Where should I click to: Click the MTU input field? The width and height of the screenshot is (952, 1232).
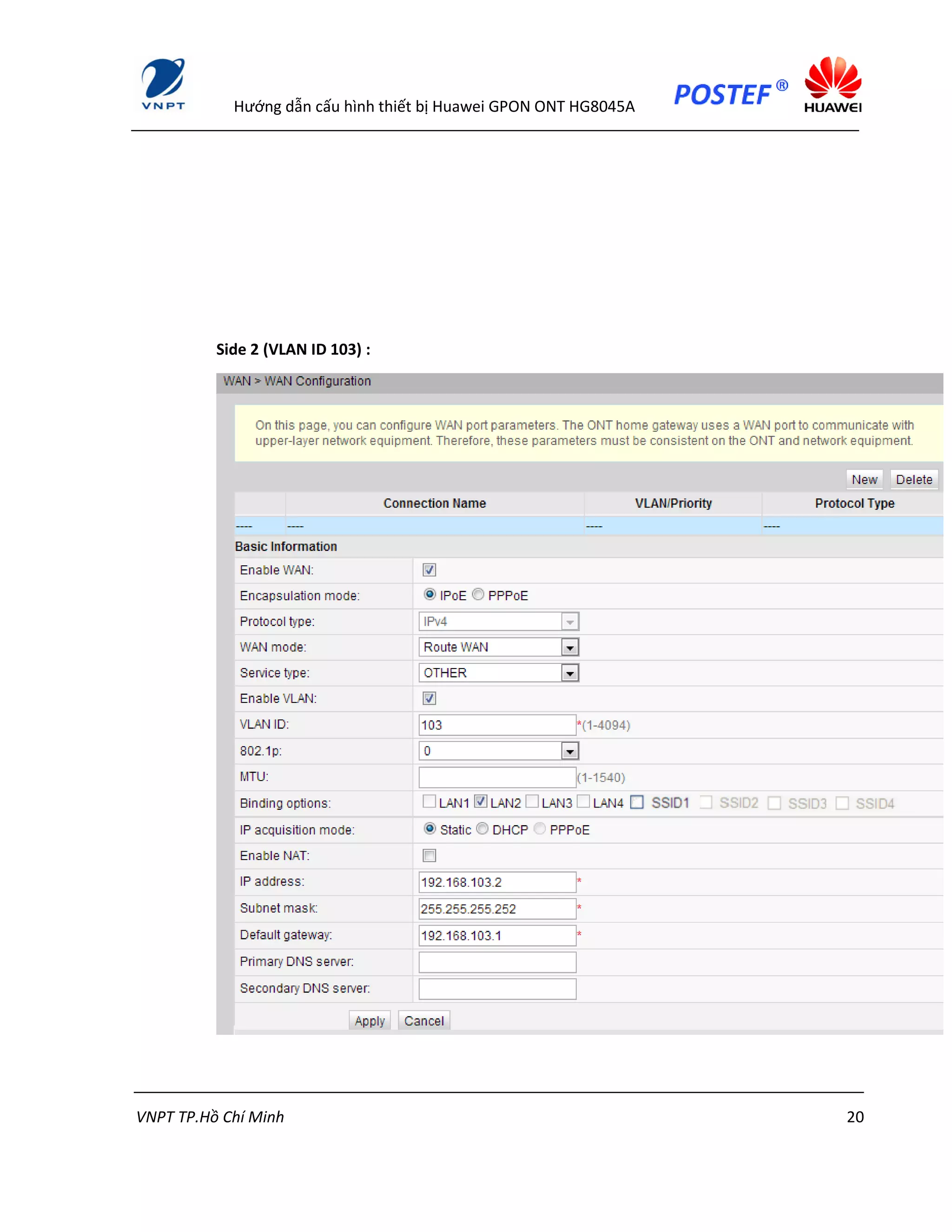pos(497,777)
